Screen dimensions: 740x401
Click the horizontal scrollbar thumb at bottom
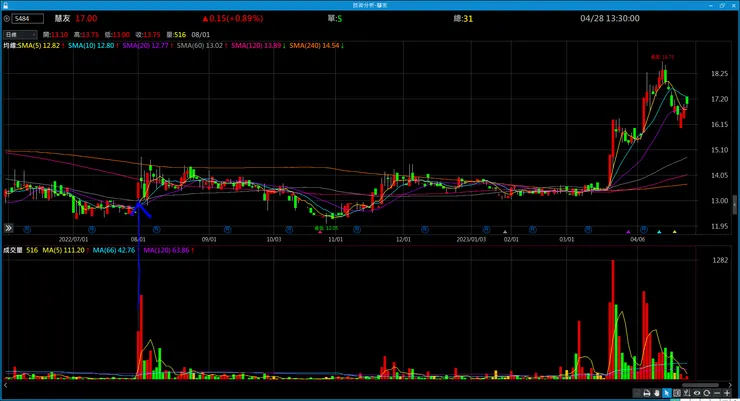(700, 385)
